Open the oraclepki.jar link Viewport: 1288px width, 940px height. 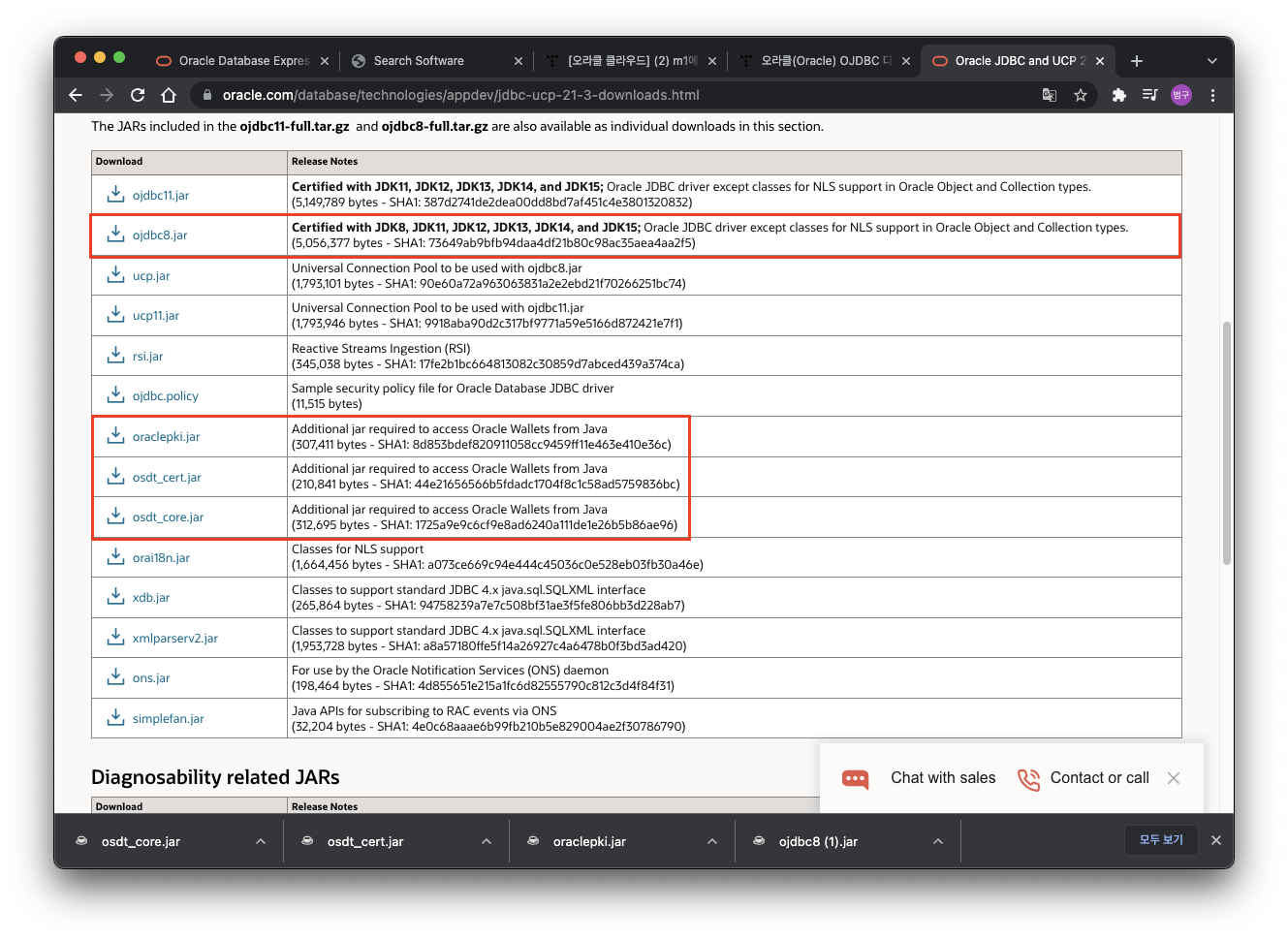(167, 437)
